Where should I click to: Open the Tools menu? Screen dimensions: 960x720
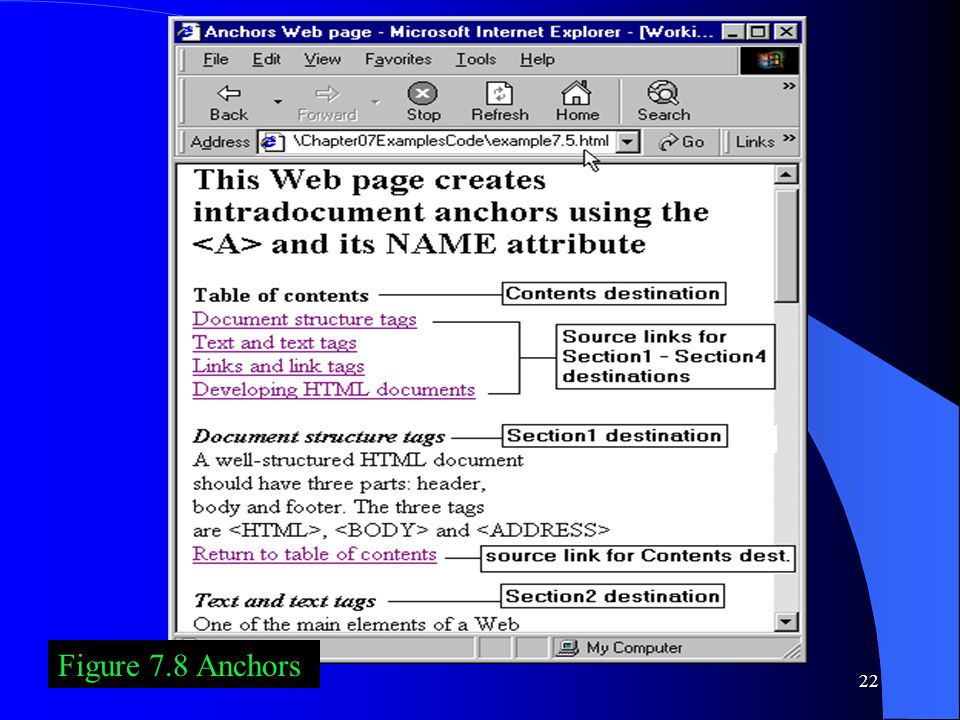[x=476, y=59]
